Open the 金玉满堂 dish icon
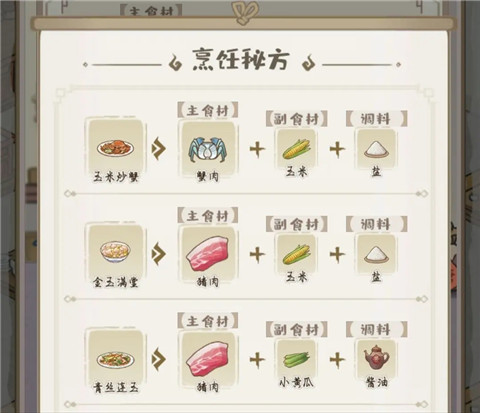The height and width of the screenshot is (413, 480). (x=115, y=253)
